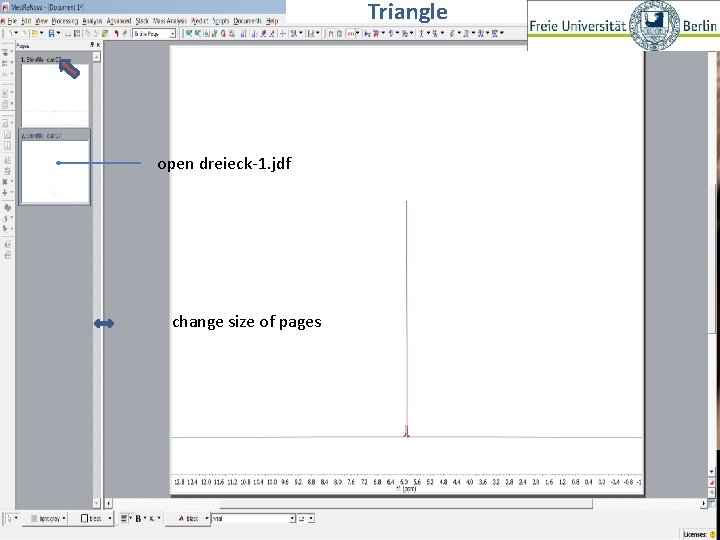This screenshot has height=540, width=720.
Task: Select the crosshair cursor tool
Action: 283,34
